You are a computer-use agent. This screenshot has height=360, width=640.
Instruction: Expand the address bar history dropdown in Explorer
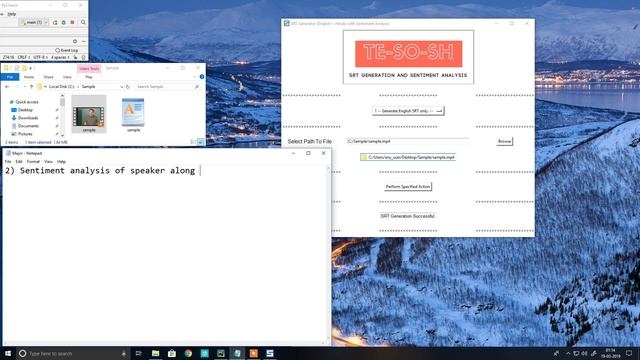pos(122,87)
